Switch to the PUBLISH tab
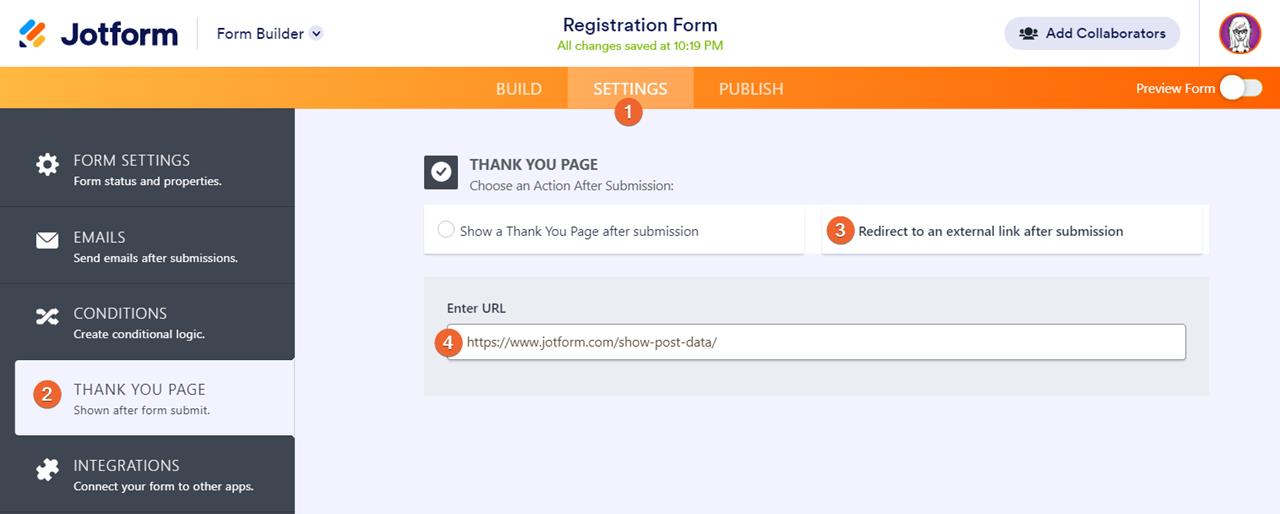Viewport: 1280px width, 514px height. coord(751,88)
